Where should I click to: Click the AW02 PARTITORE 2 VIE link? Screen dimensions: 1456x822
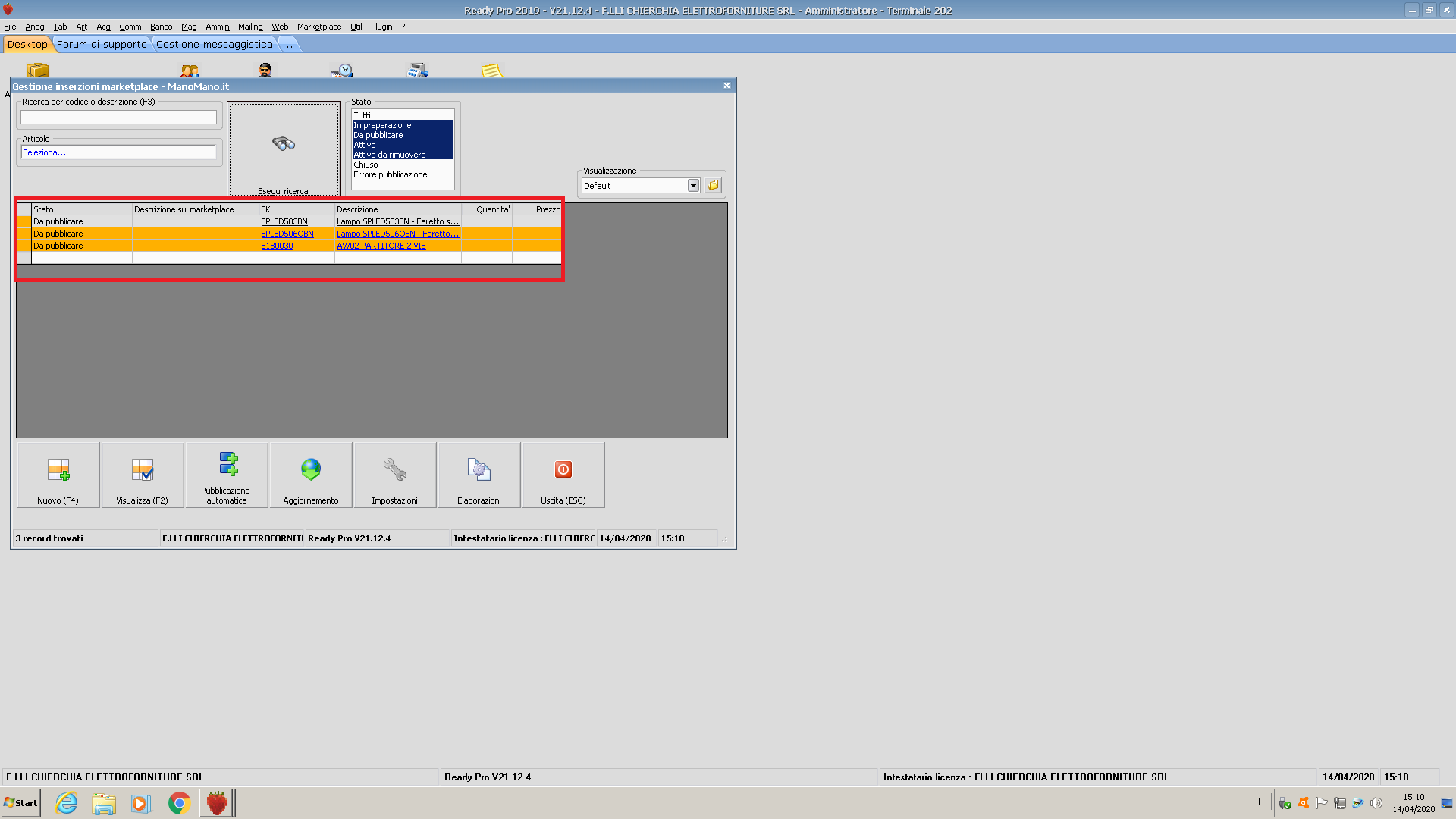coord(381,246)
